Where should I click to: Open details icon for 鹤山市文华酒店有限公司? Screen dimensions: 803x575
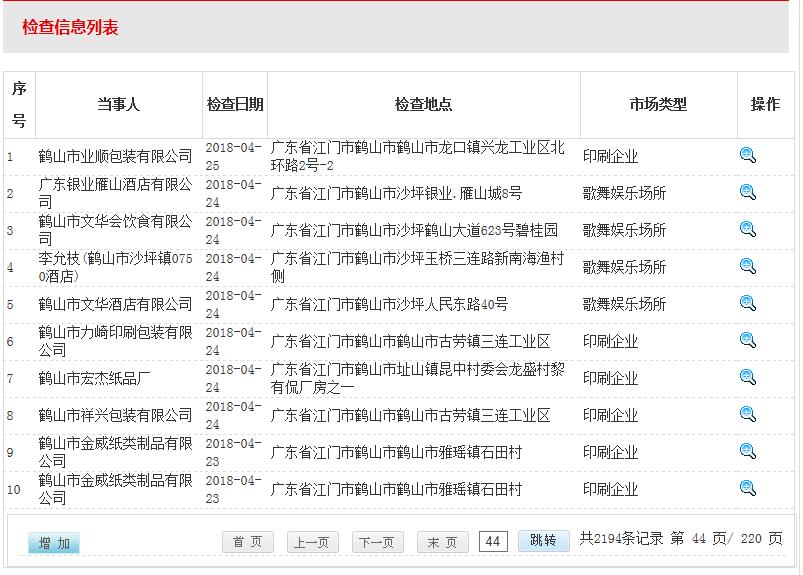click(x=748, y=303)
